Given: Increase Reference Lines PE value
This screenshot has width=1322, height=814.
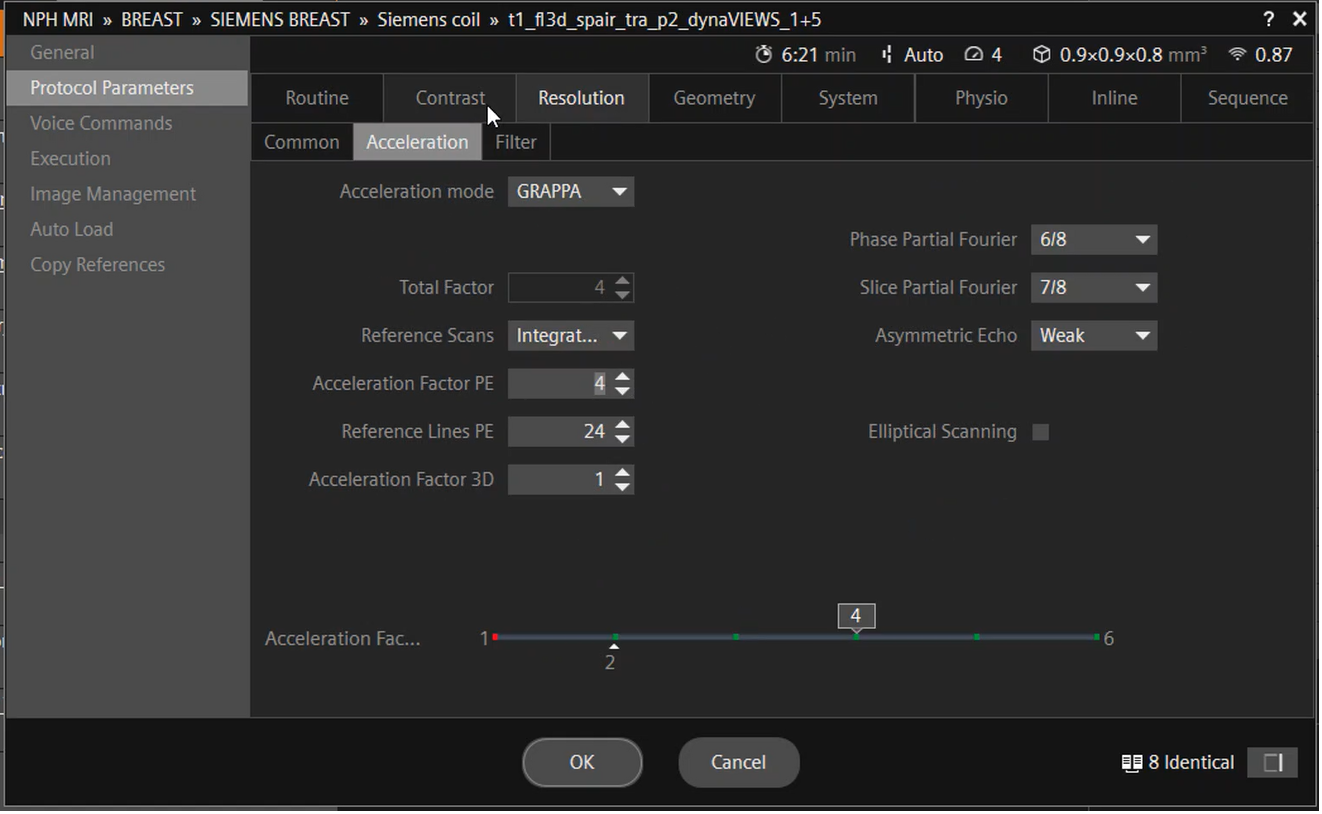Looking at the screenshot, I should pyautogui.click(x=623, y=425).
